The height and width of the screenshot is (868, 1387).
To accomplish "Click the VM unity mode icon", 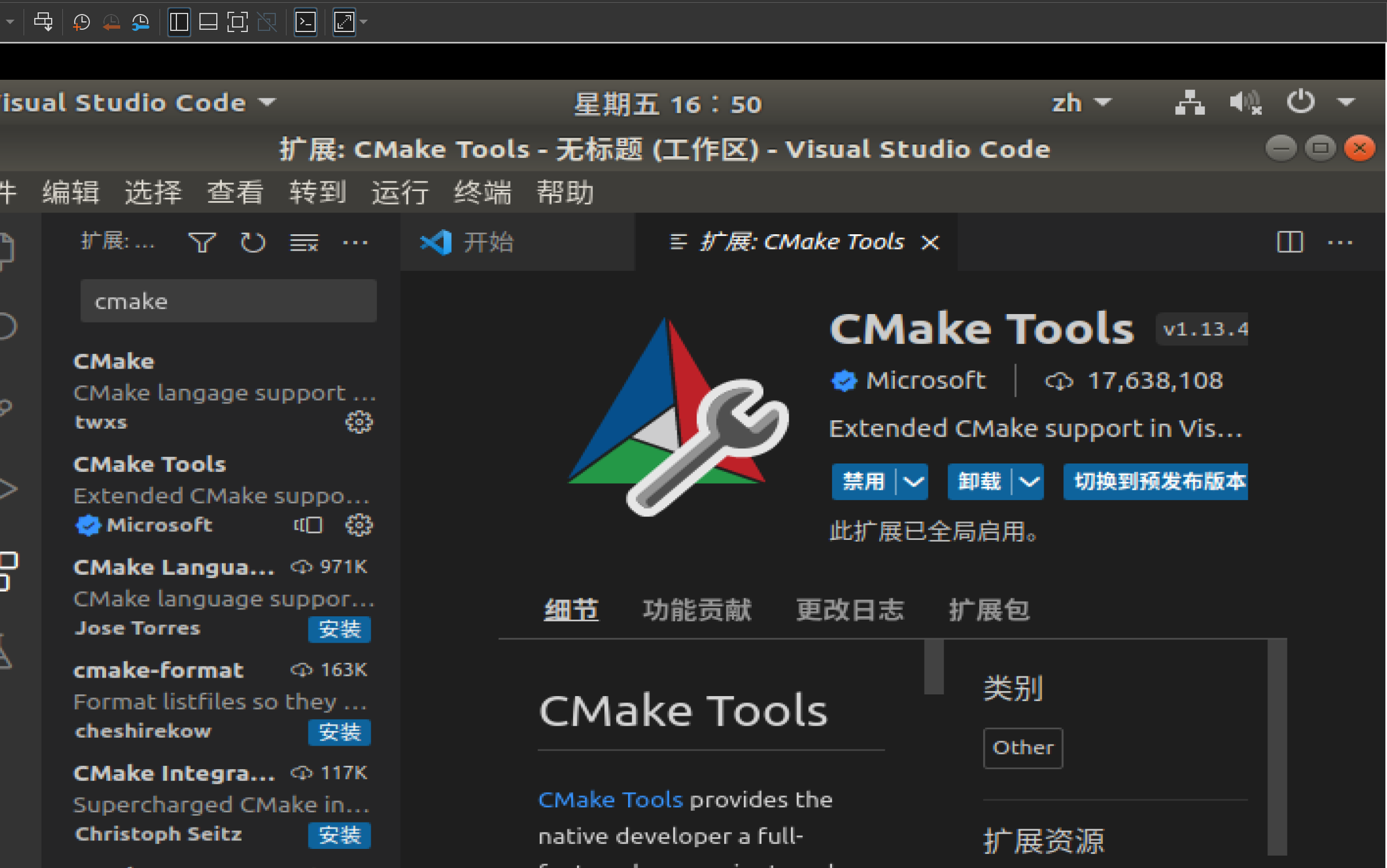I will pos(267,22).
